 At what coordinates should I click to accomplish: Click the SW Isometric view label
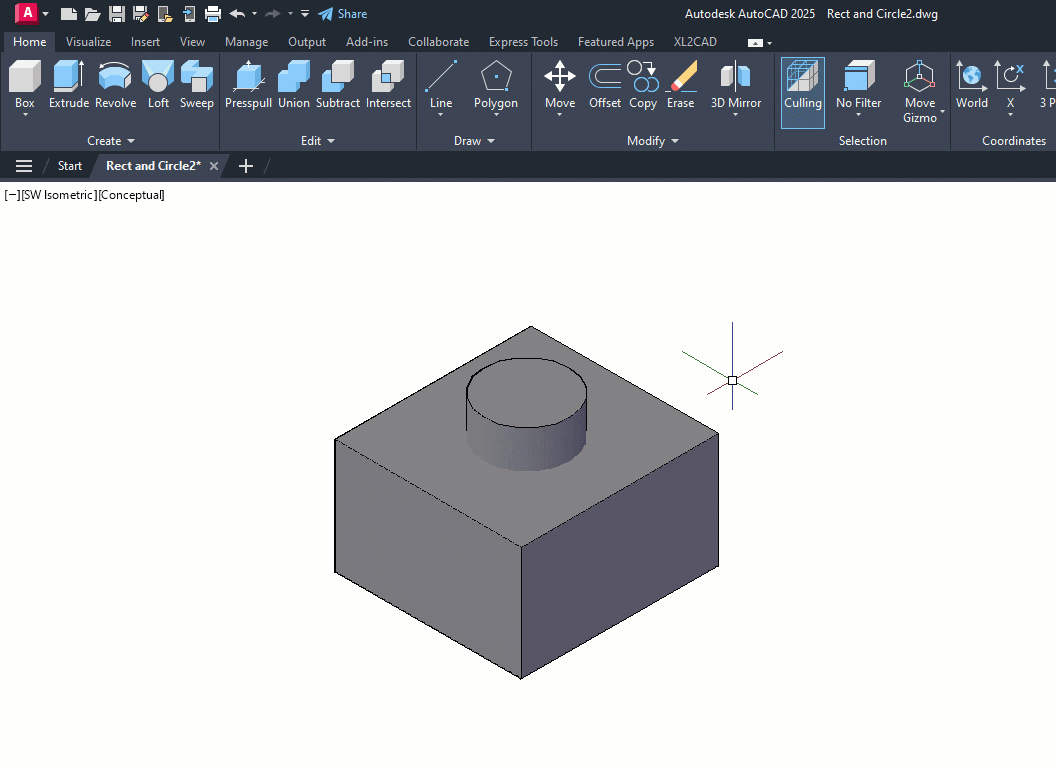[x=59, y=195]
